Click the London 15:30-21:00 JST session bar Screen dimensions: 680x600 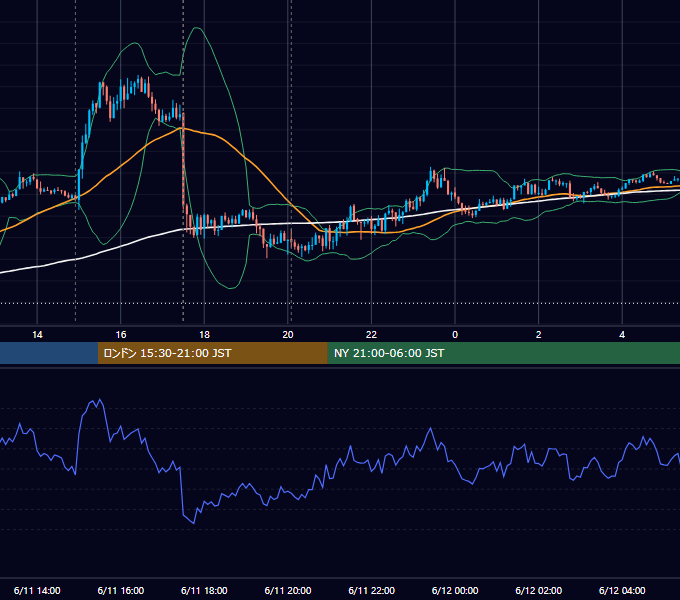[x=212, y=353]
